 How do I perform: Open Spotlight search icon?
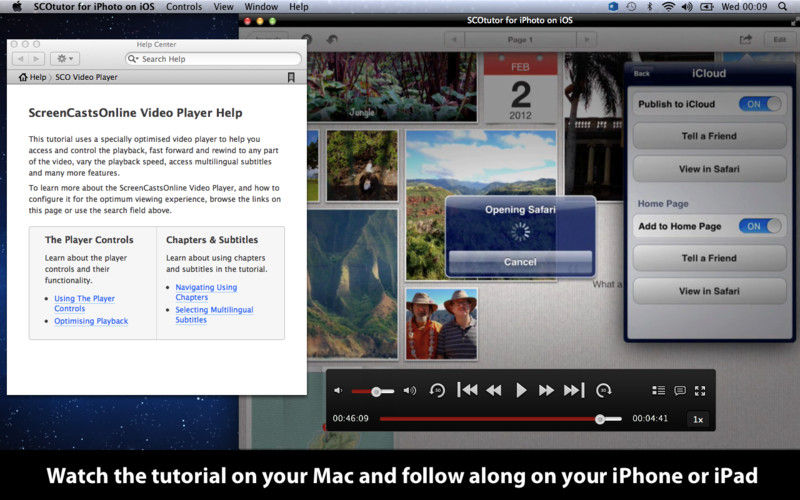782,7
